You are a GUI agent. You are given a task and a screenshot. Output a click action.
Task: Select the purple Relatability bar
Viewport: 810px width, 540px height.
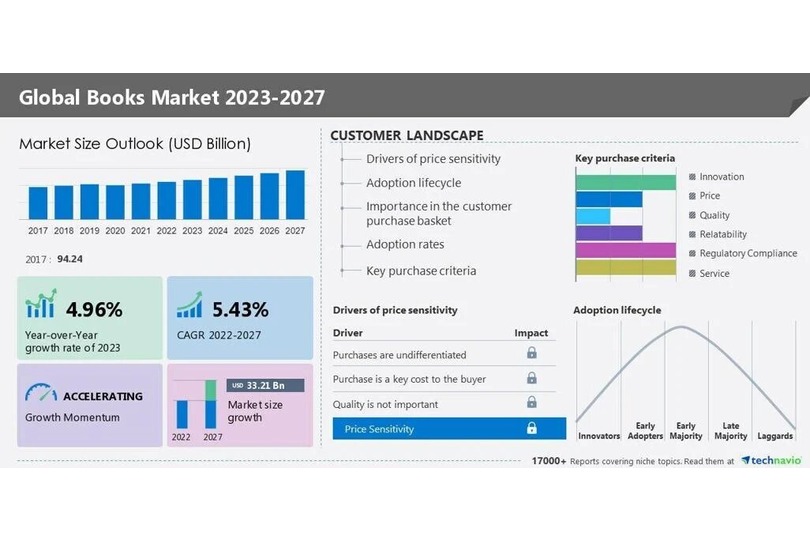609,233
